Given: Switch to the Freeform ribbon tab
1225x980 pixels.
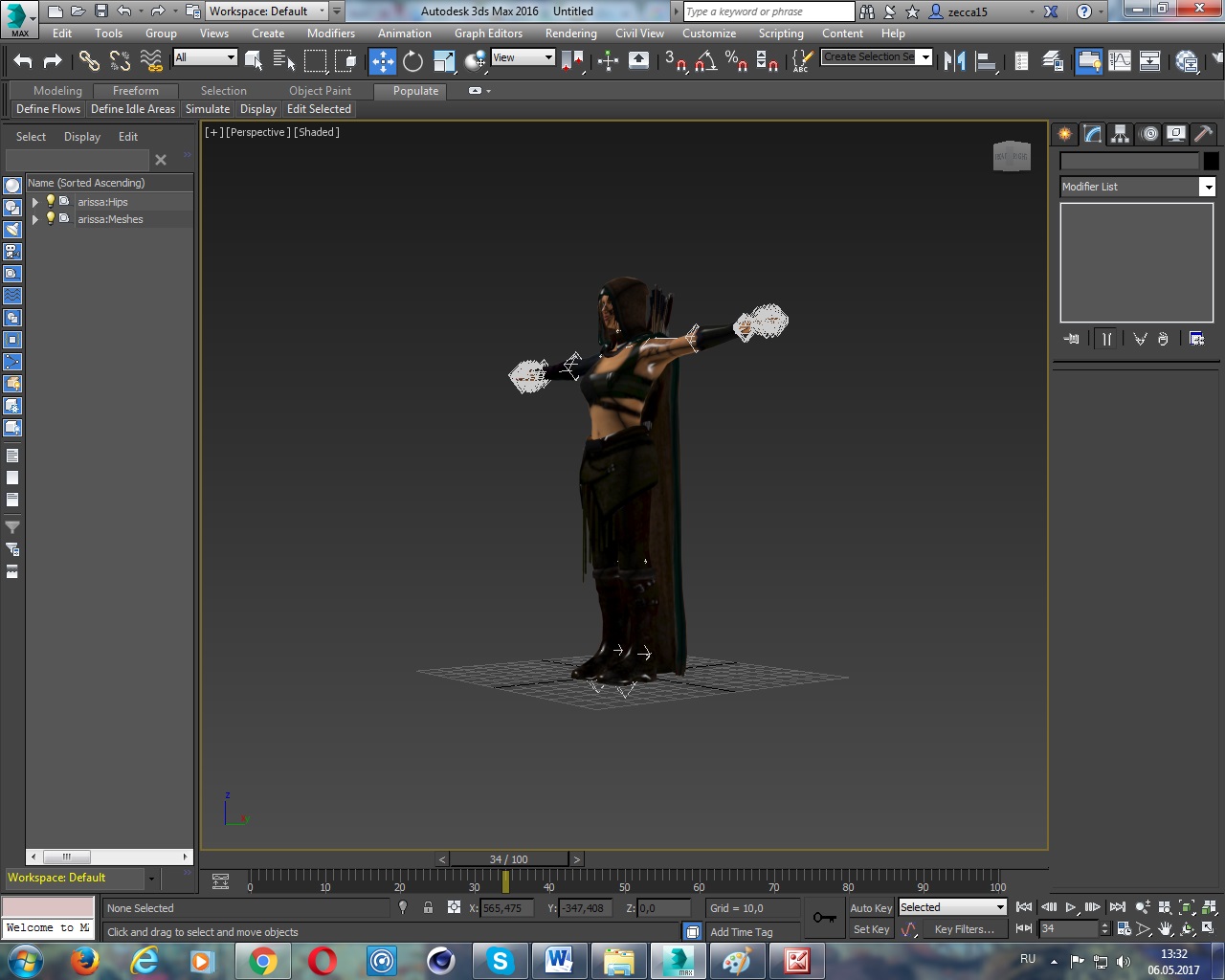Looking at the screenshot, I should pos(136,91).
